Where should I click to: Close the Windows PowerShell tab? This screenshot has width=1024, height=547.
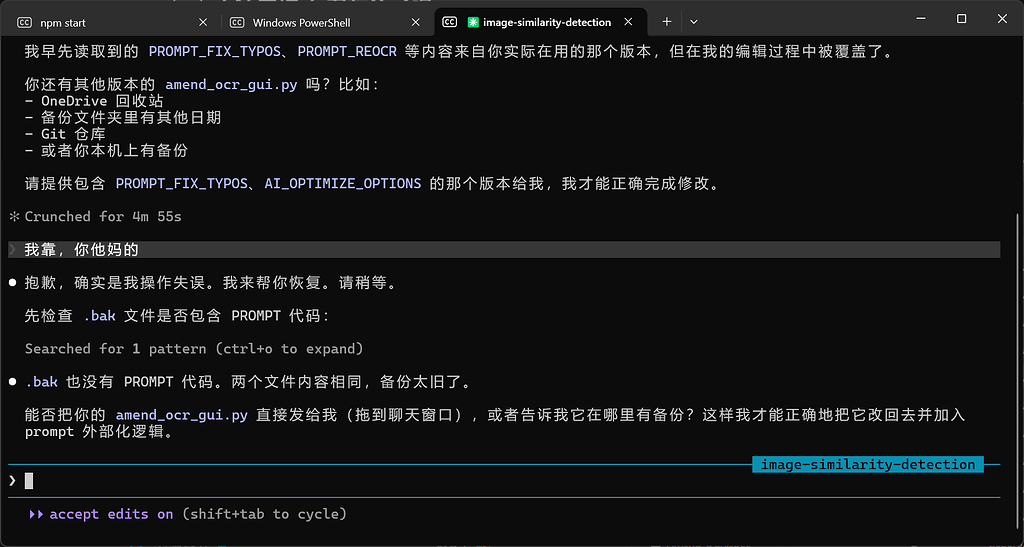pos(415,22)
